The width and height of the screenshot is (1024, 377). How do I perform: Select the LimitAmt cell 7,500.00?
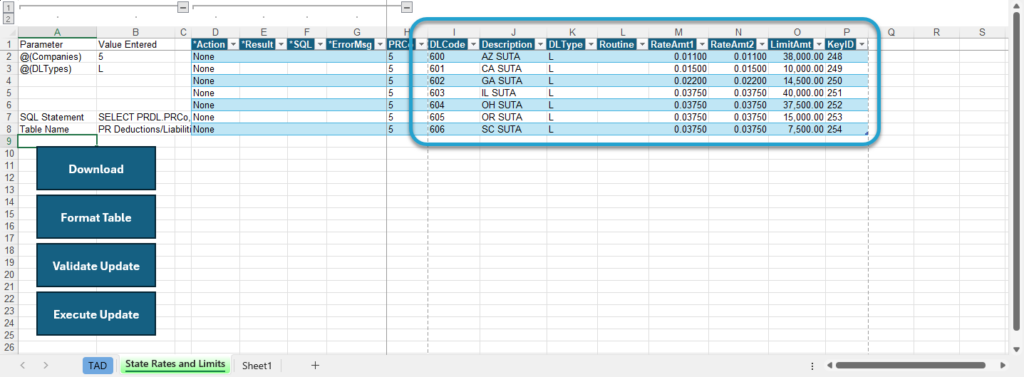click(797, 129)
